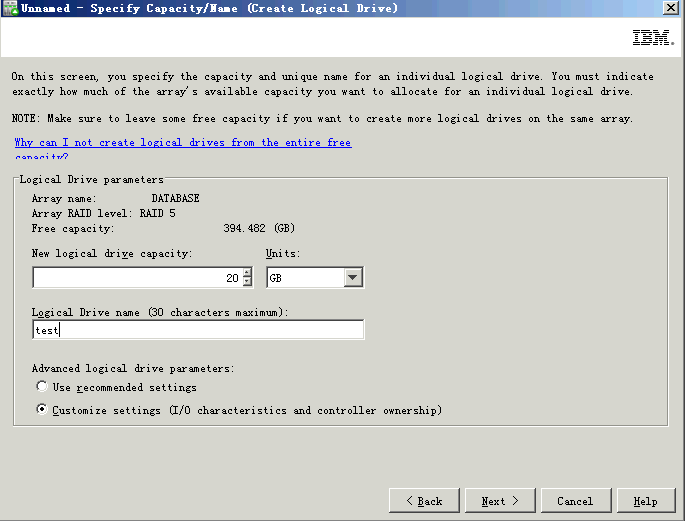Click the IBM logo in the header

click(x=652, y=39)
